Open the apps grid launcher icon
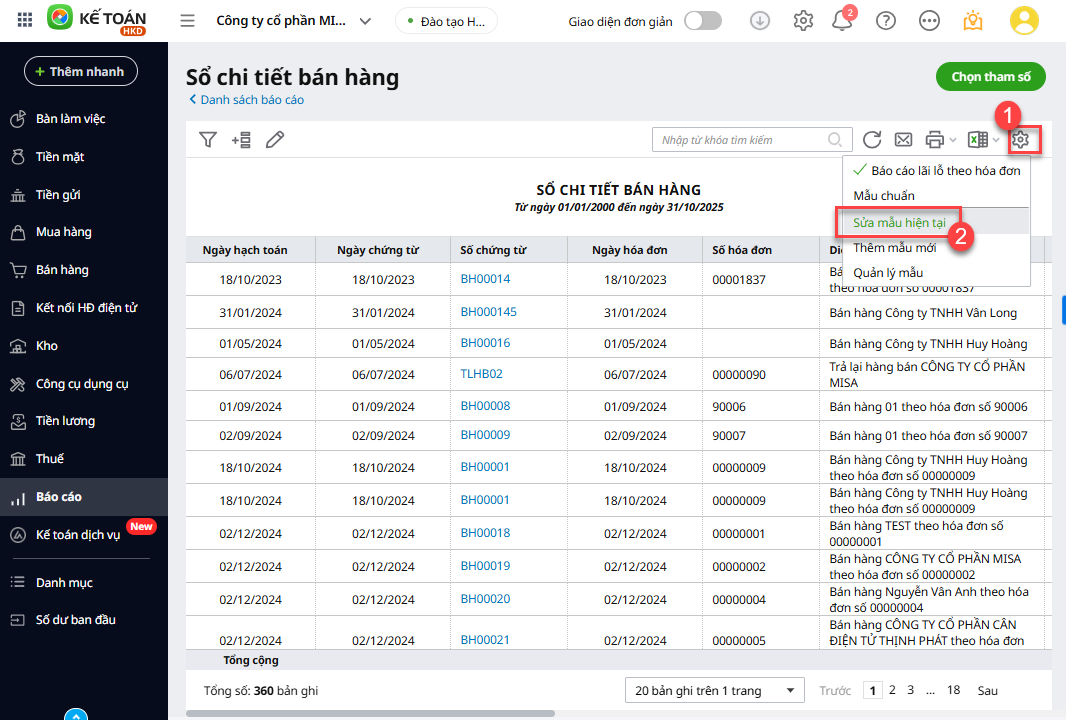1066x720 pixels. [x=25, y=20]
